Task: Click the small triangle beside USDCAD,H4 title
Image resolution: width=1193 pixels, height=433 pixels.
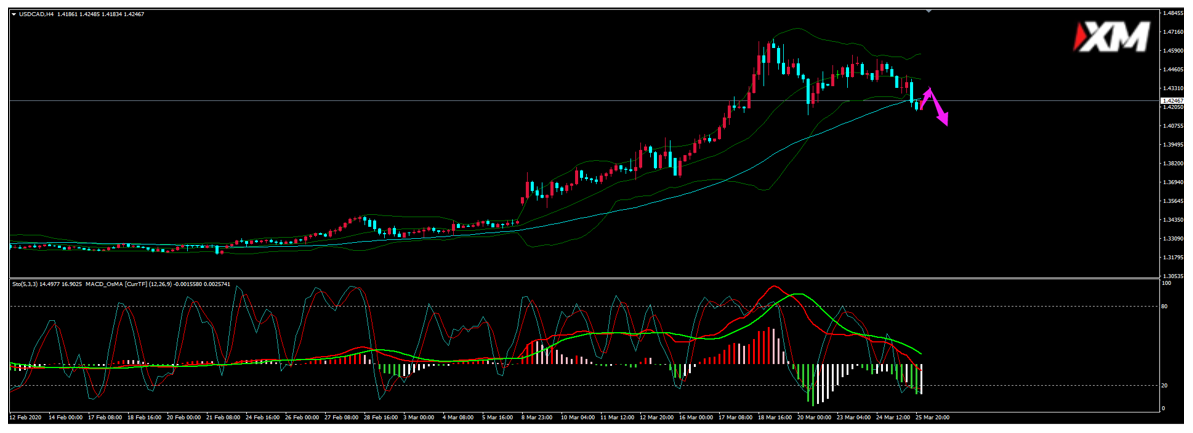Action: pos(13,13)
